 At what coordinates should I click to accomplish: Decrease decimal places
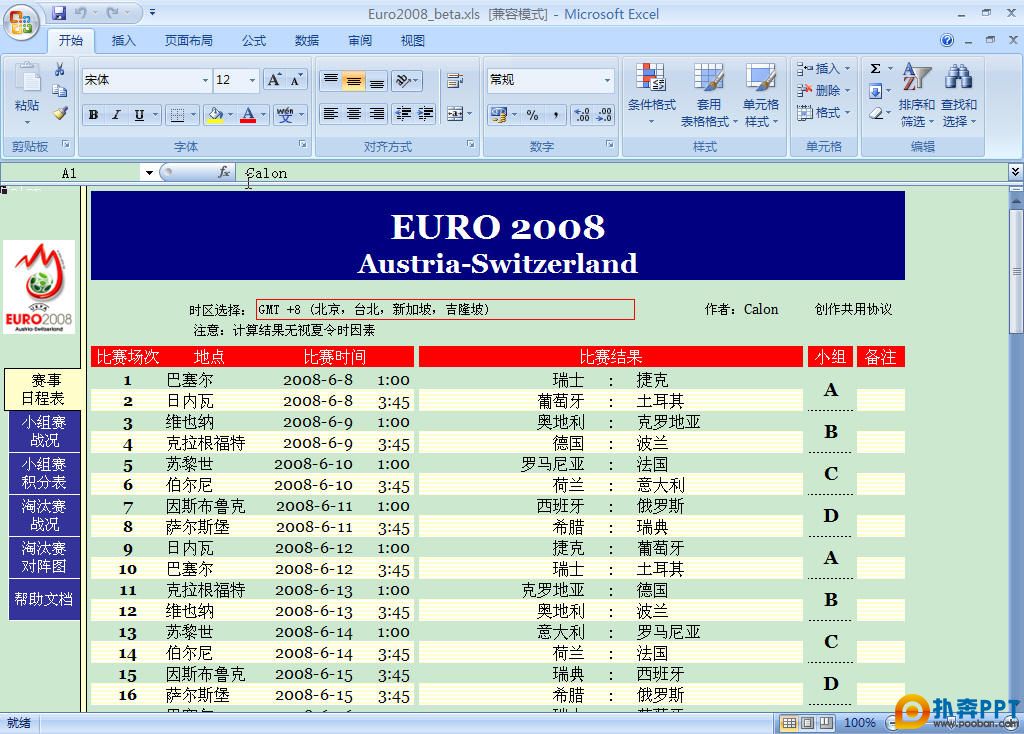[604, 115]
